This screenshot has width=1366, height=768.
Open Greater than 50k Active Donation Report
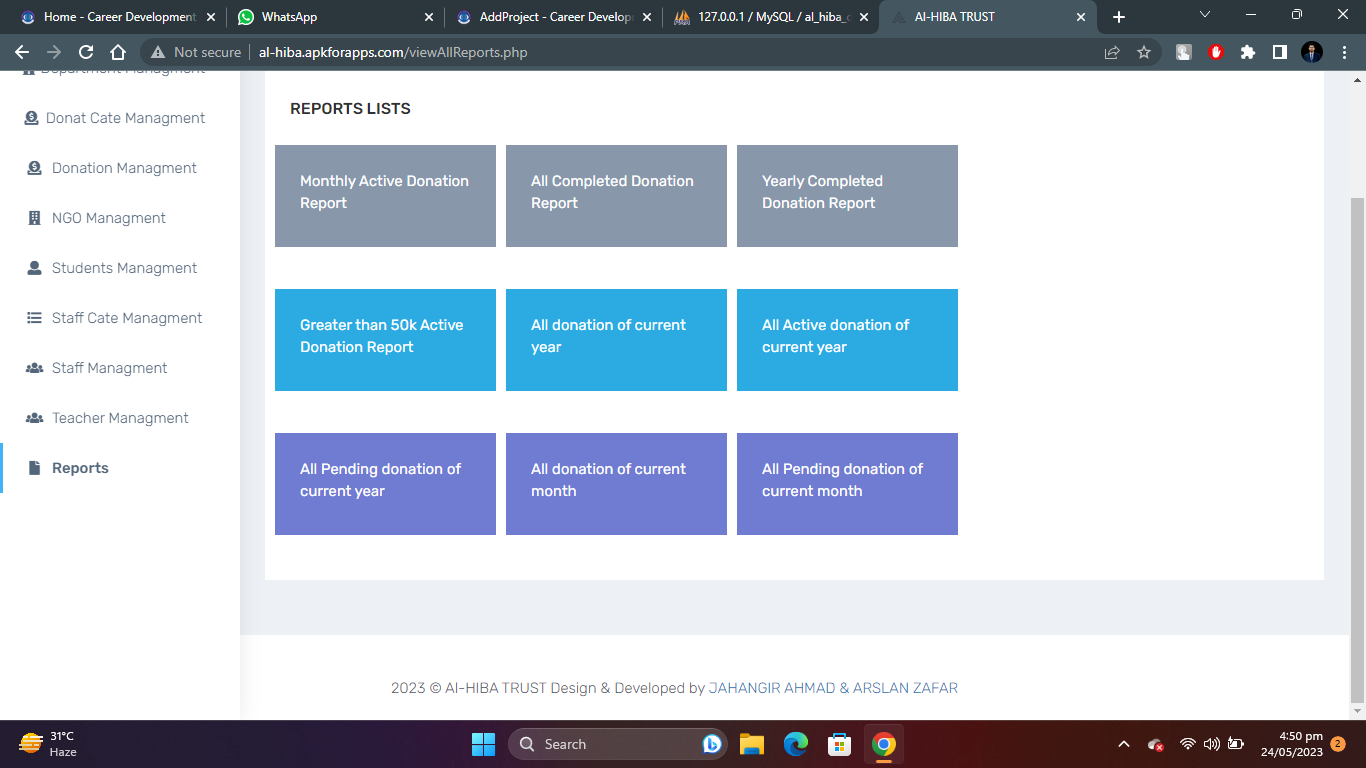[x=385, y=340]
